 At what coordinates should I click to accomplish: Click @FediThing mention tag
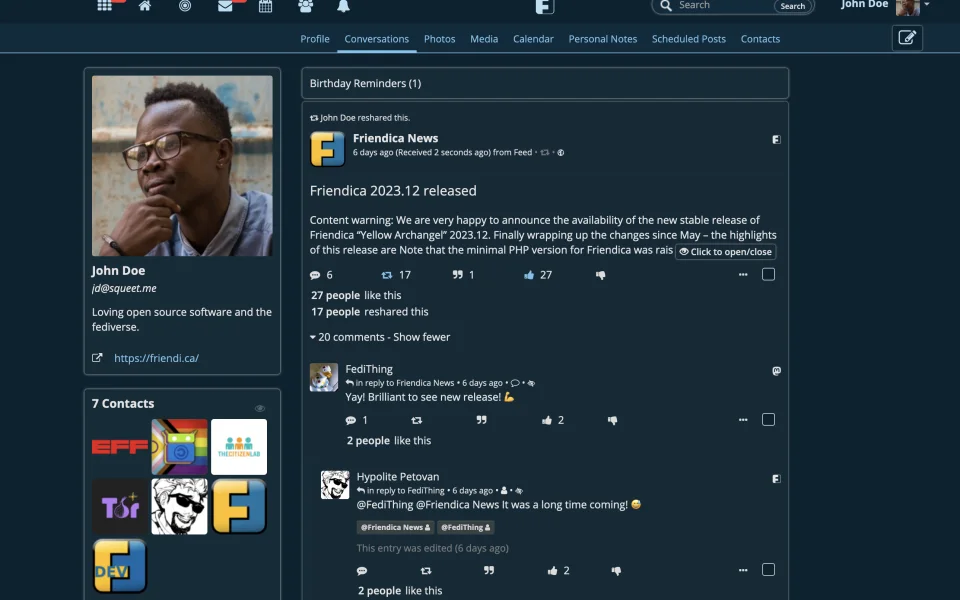pos(465,527)
